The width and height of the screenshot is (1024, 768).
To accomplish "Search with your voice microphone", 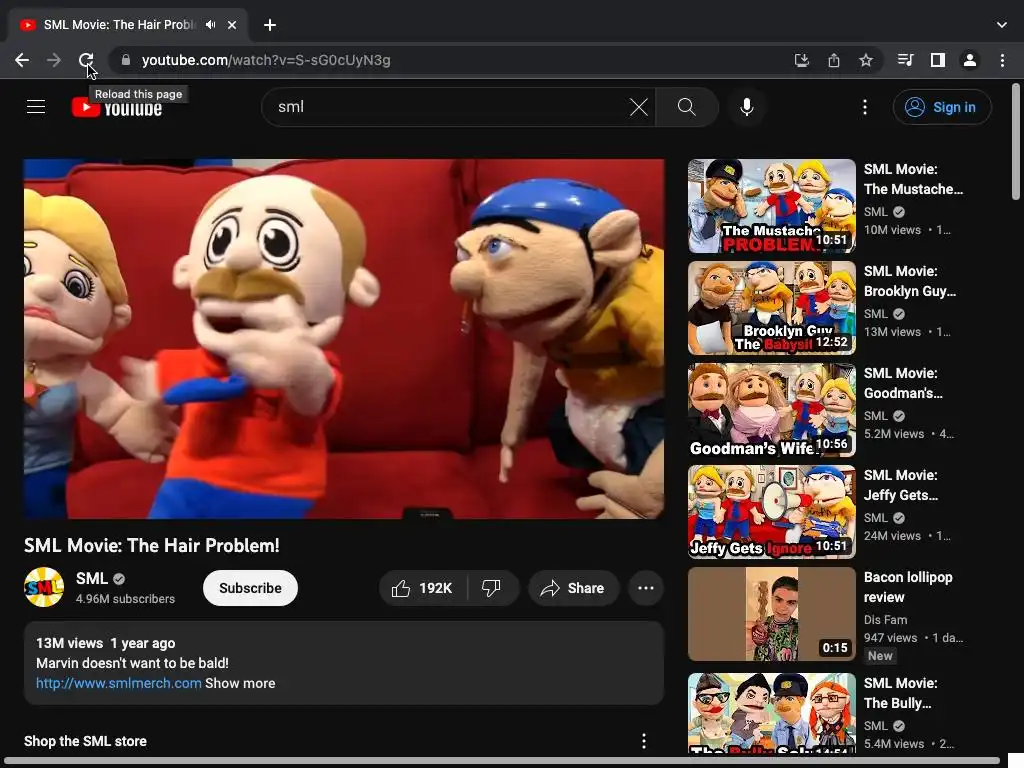I will click(746, 106).
